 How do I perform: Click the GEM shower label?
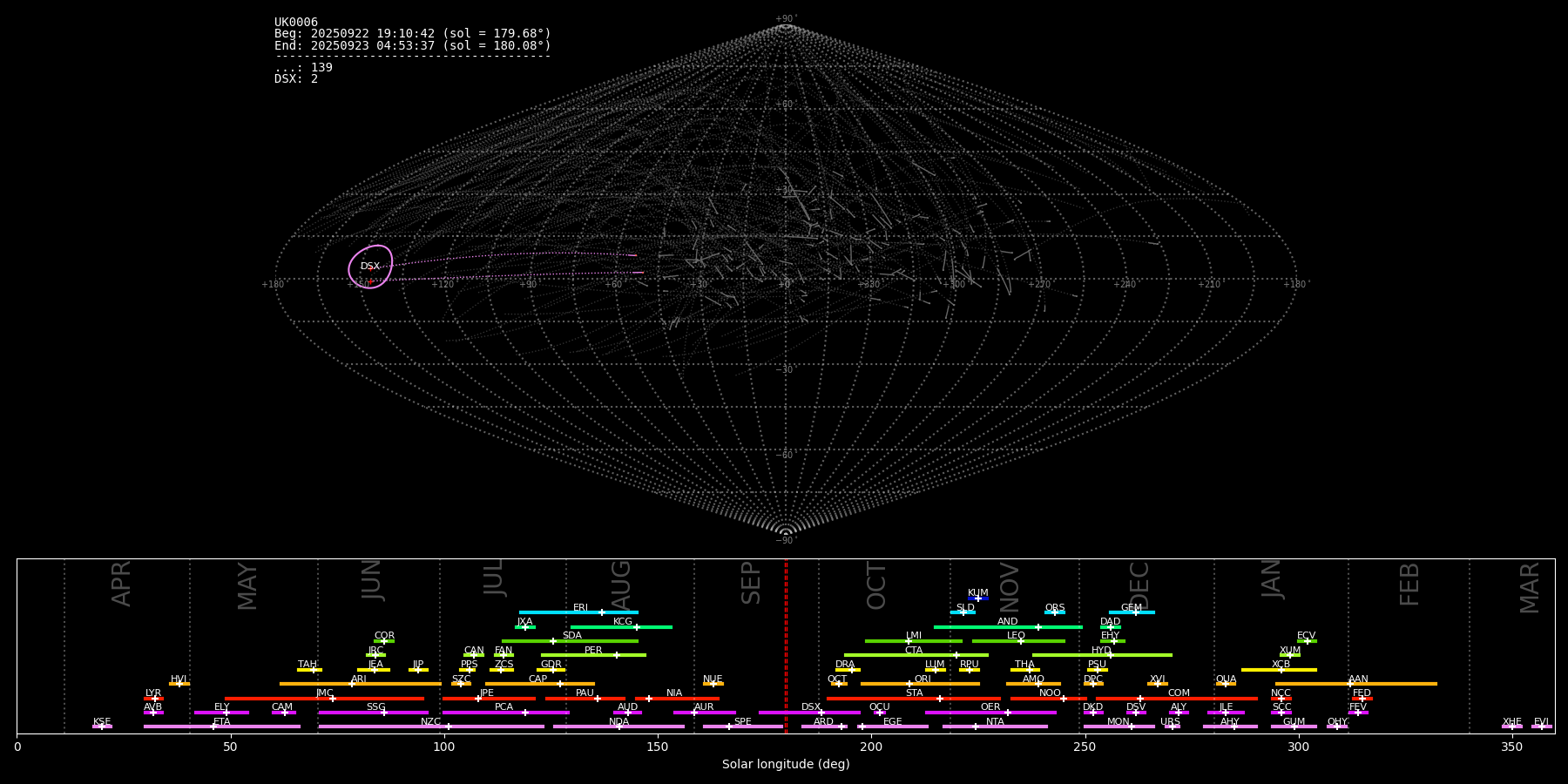pyautogui.click(x=1132, y=608)
